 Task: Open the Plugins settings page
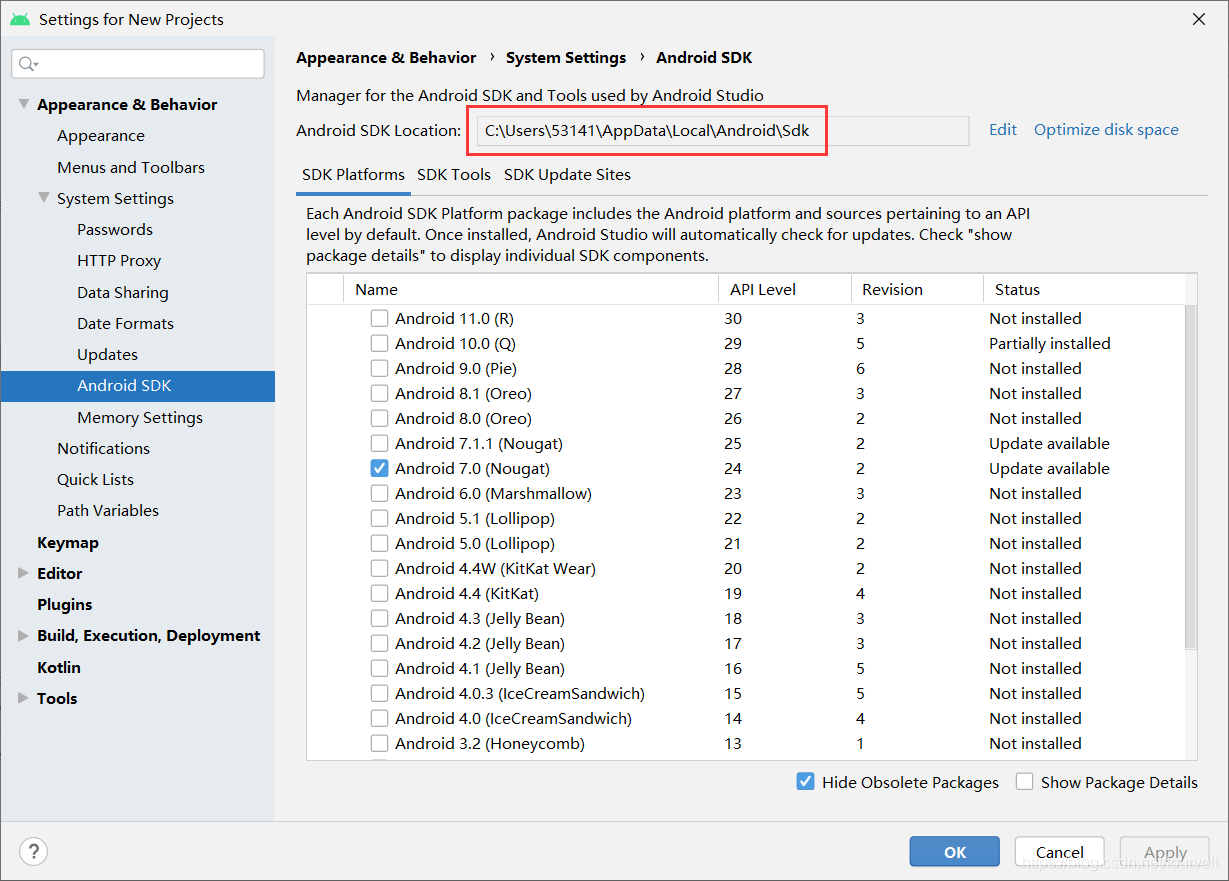point(64,605)
